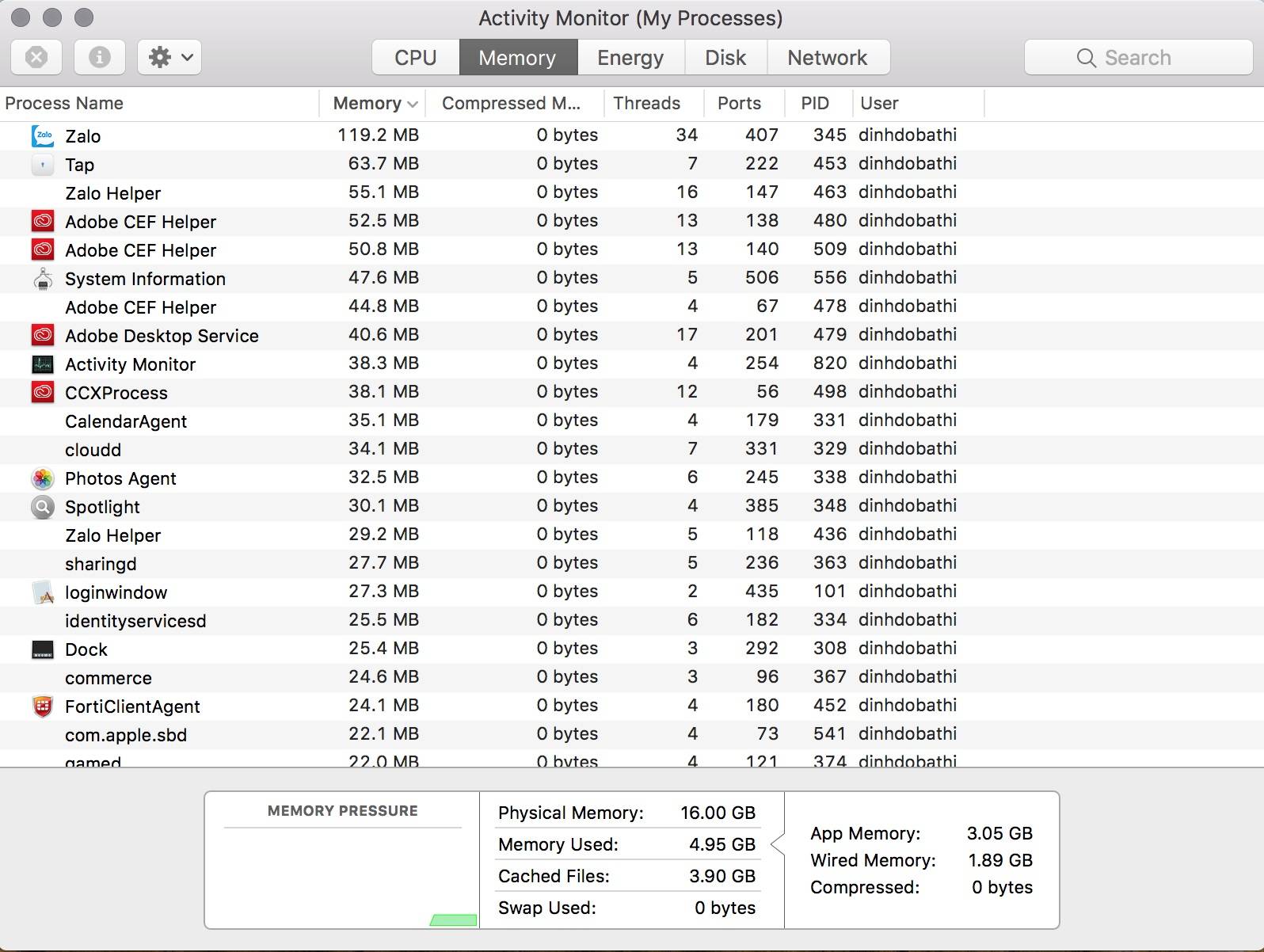Switch to the Disk tab
Image resolution: width=1264 pixels, height=952 pixels.
pyautogui.click(x=725, y=58)
